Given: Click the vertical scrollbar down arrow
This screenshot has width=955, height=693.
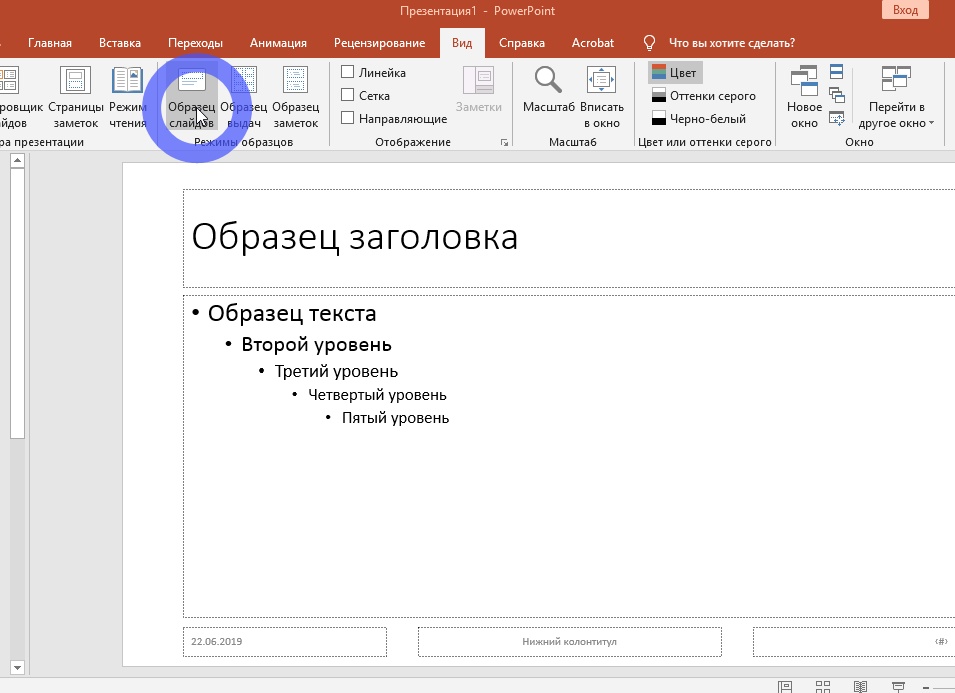Looking at the screenshot, I should point(17,667).
